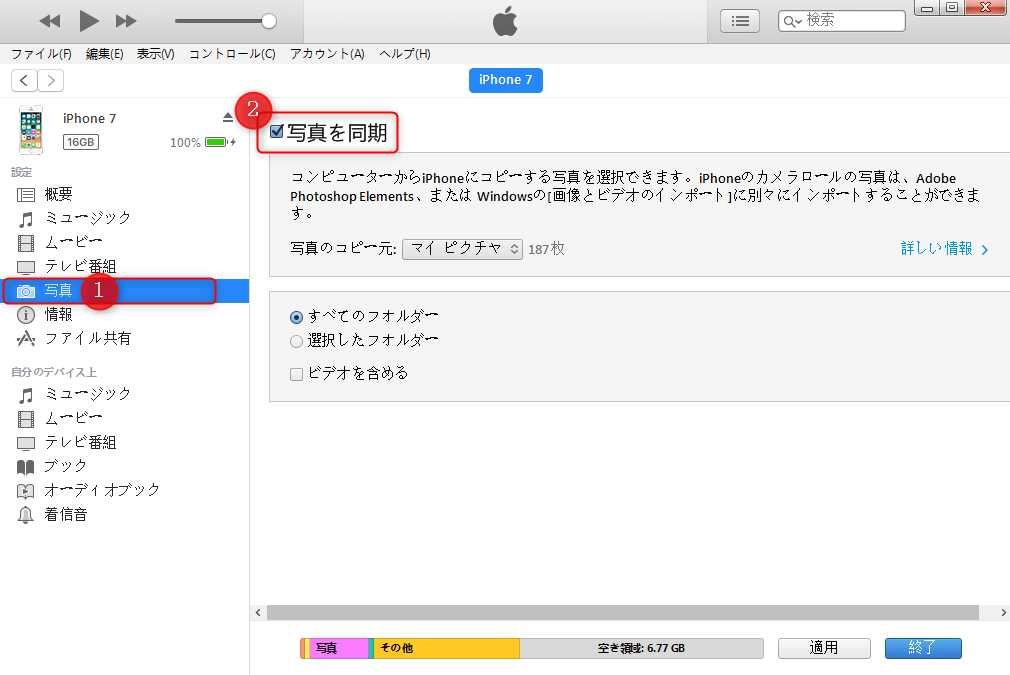
Task: Open 情報 in the sidebar
Action: pyautogui.click(x=58, y=314)
